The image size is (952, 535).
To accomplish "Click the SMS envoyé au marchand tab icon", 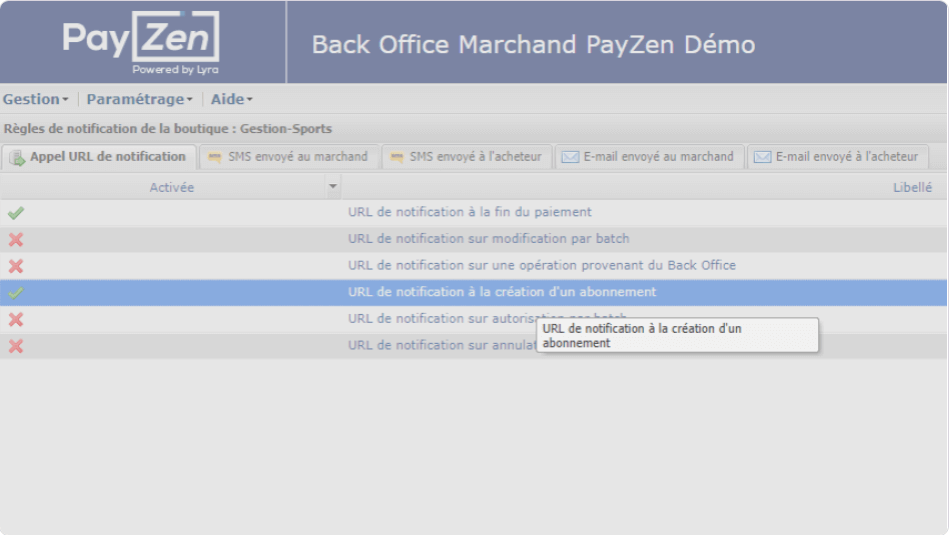I will pyautogui.click(x=214, y=157).
